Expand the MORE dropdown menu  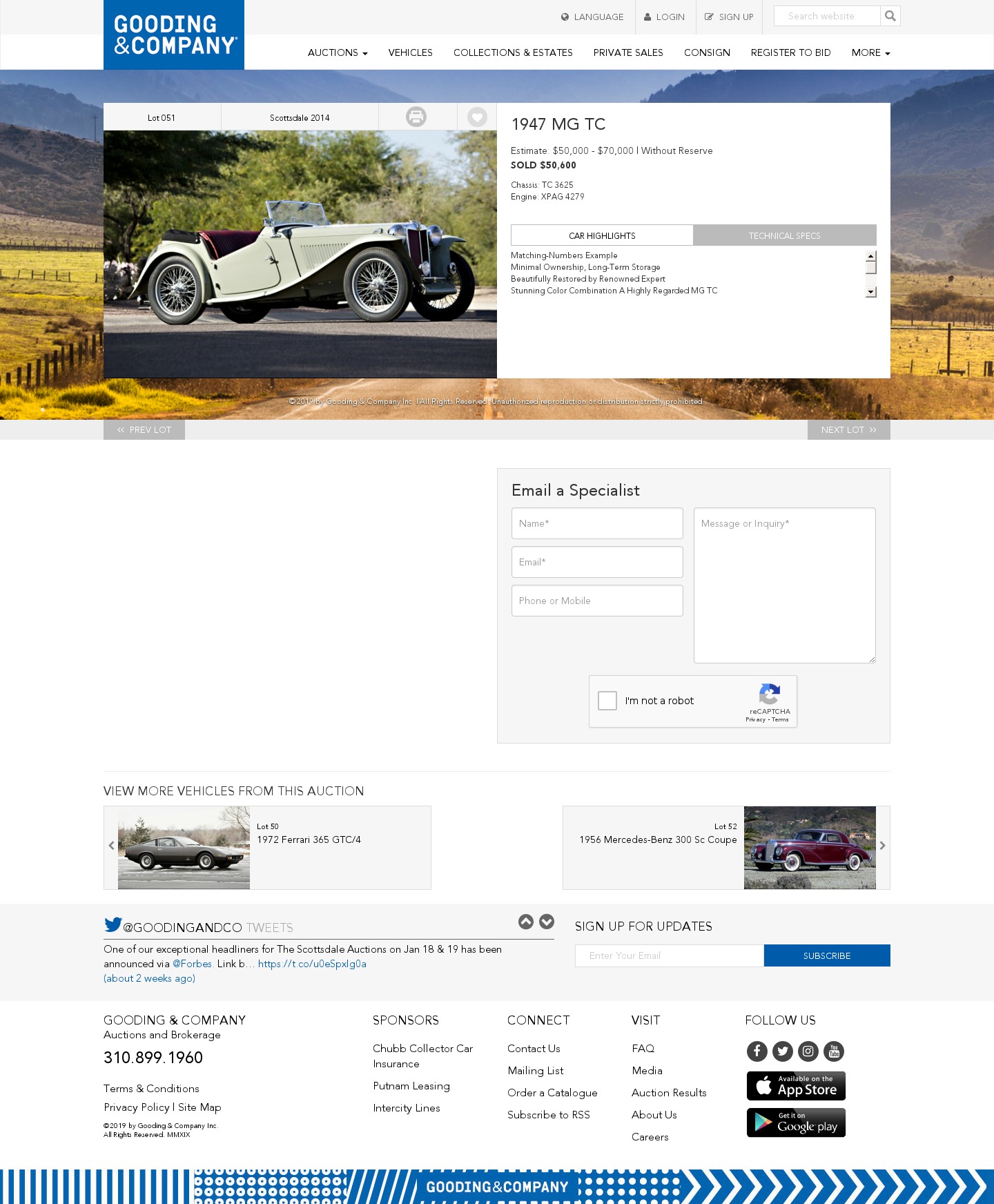tap(870, 52)
